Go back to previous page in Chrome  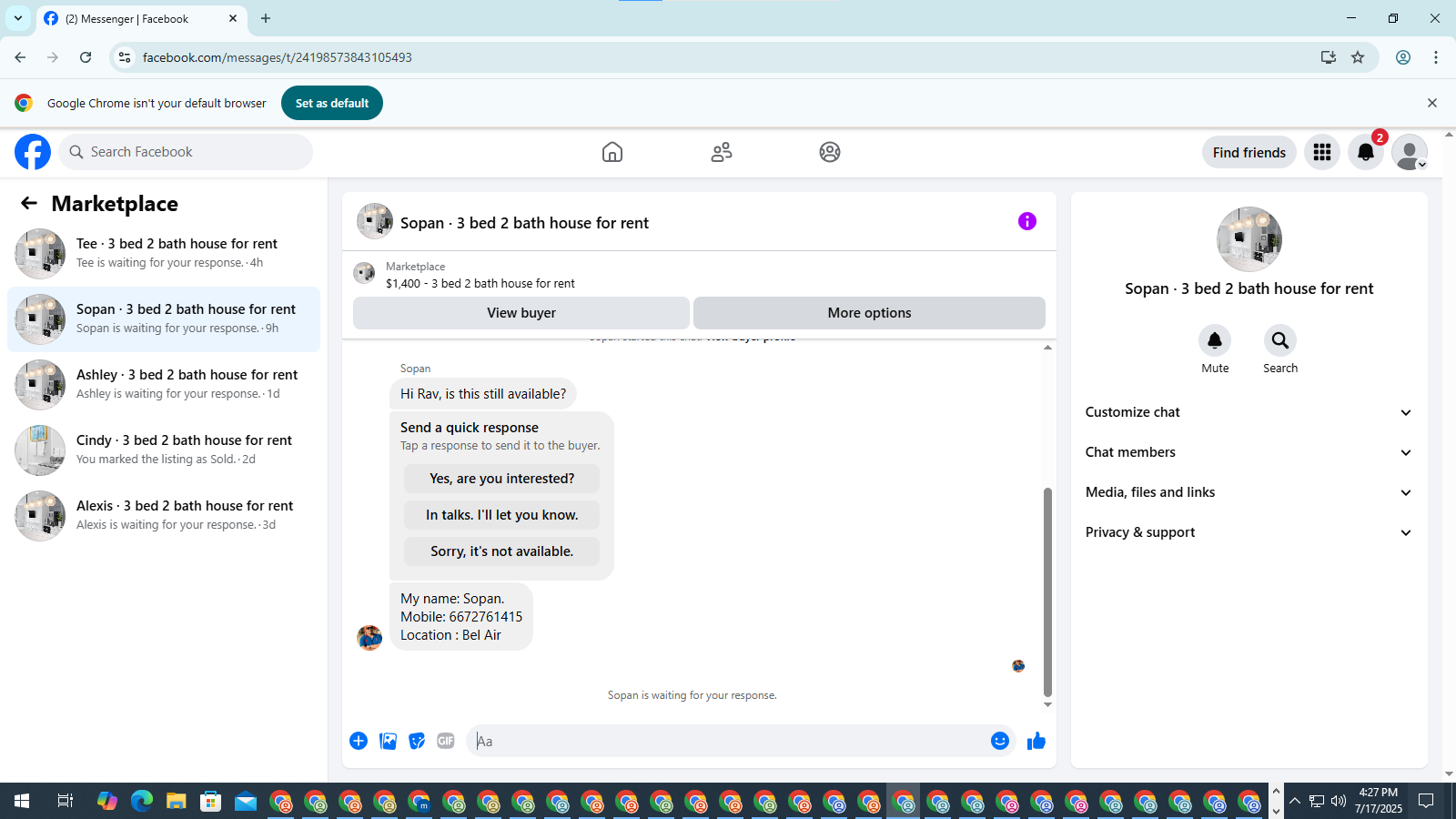pyautogui.click(x=20, y=57)
